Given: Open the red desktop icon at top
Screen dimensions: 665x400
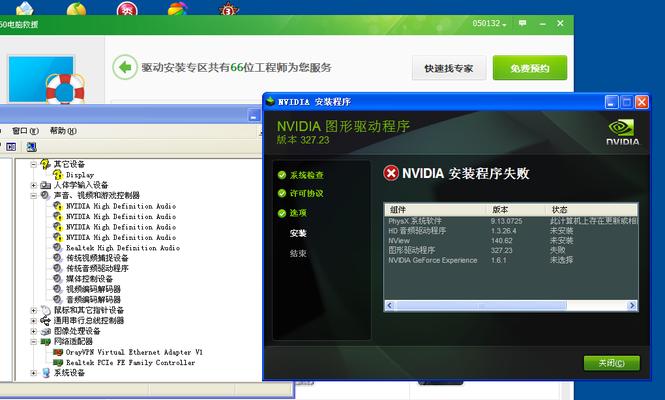Looking at the screenshot, I should click(x=127, y=8).
